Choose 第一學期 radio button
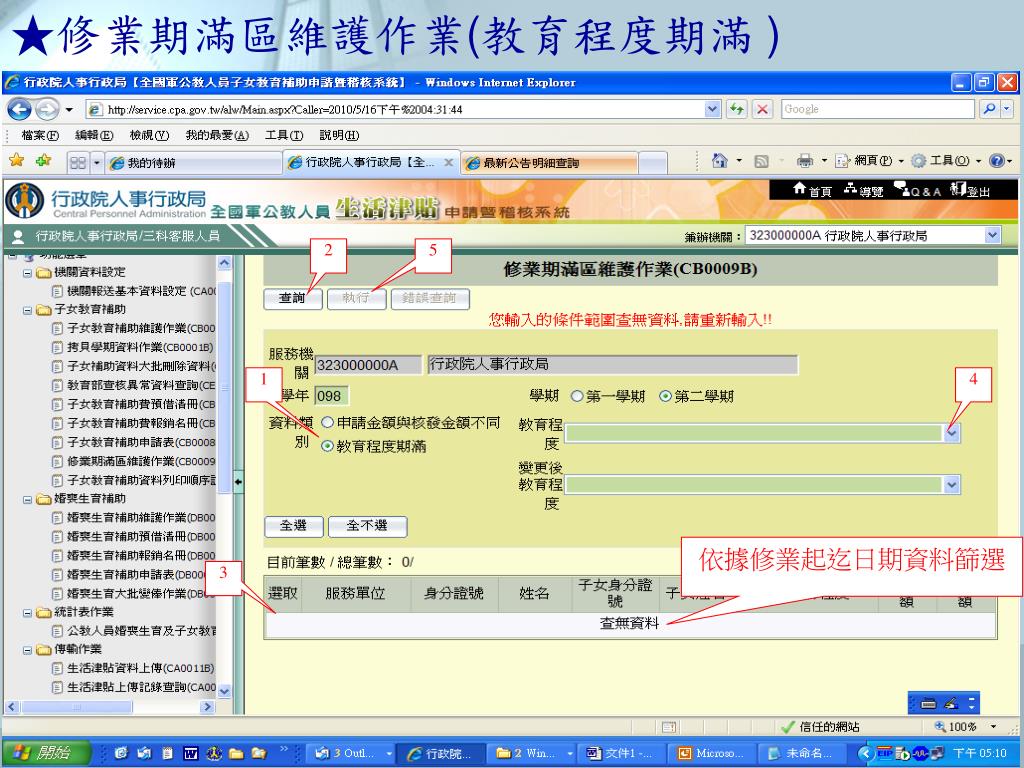 tap(577, 396)
